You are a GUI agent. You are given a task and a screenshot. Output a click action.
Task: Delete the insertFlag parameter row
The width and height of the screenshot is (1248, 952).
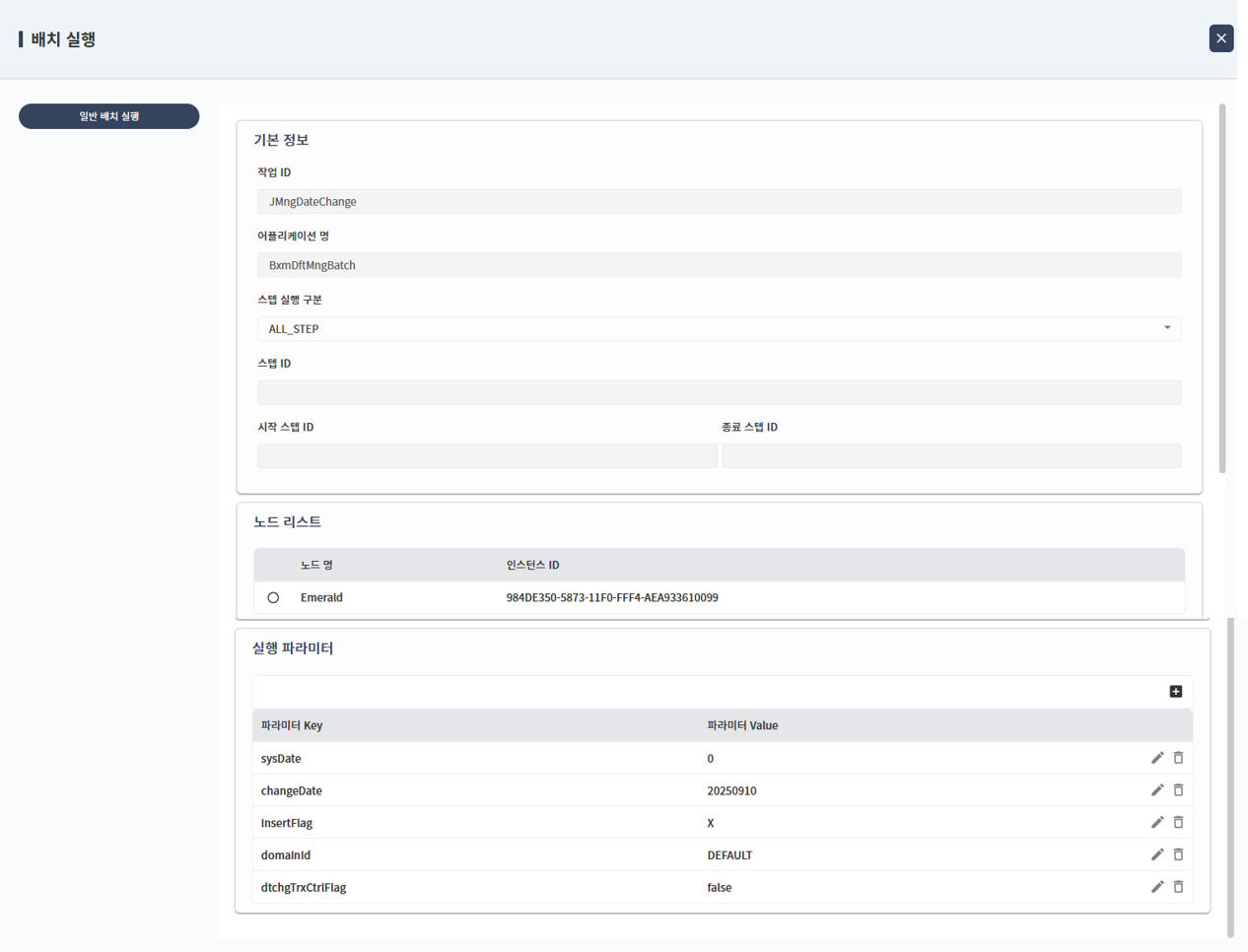click(1178, 823)
